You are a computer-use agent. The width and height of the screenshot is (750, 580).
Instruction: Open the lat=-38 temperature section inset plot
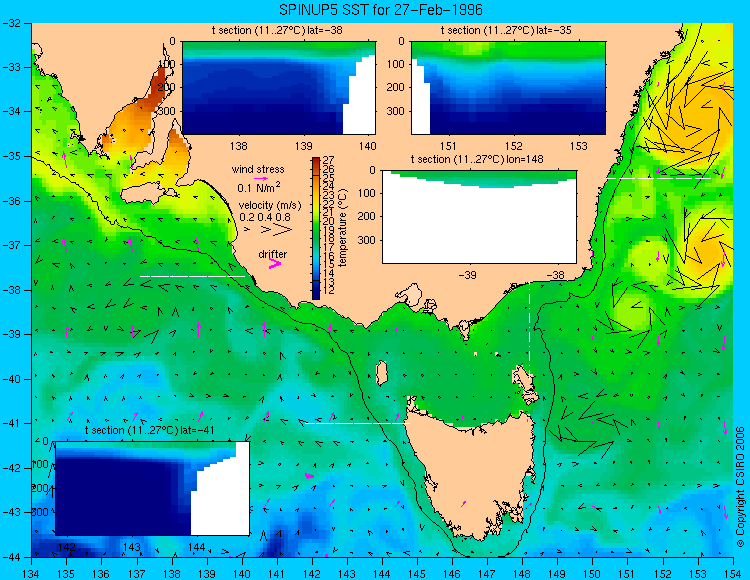(x=279, y=88)
